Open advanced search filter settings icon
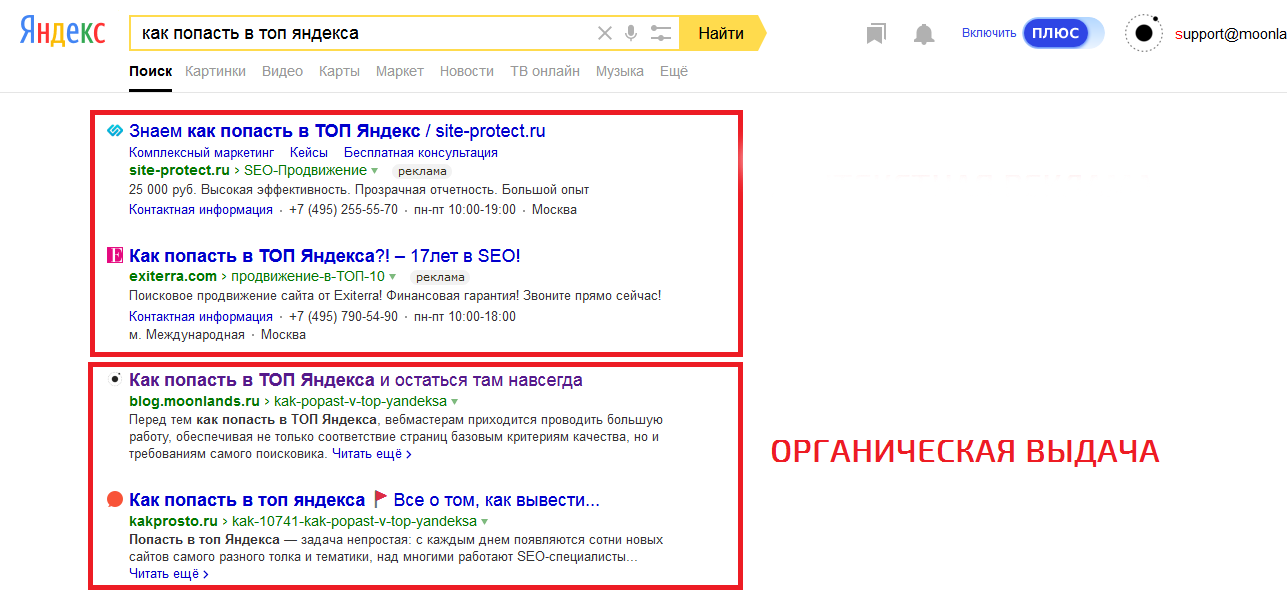 coord(660,33)
